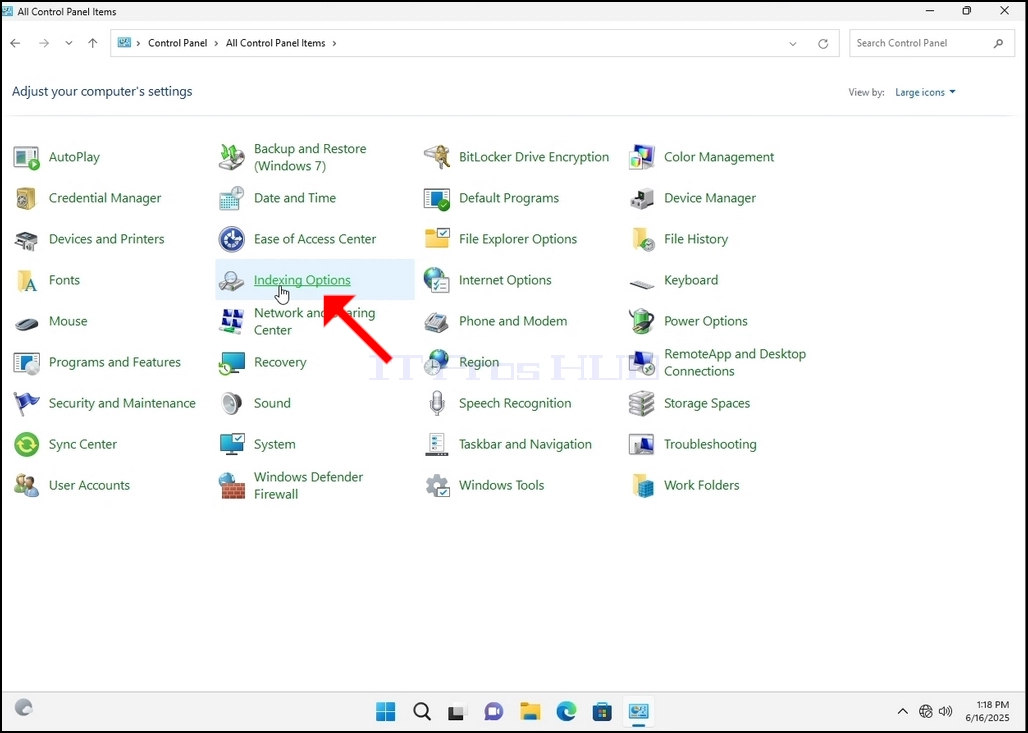Expand chevron before Control Panel breadcrumb

(x=138, y=43)
